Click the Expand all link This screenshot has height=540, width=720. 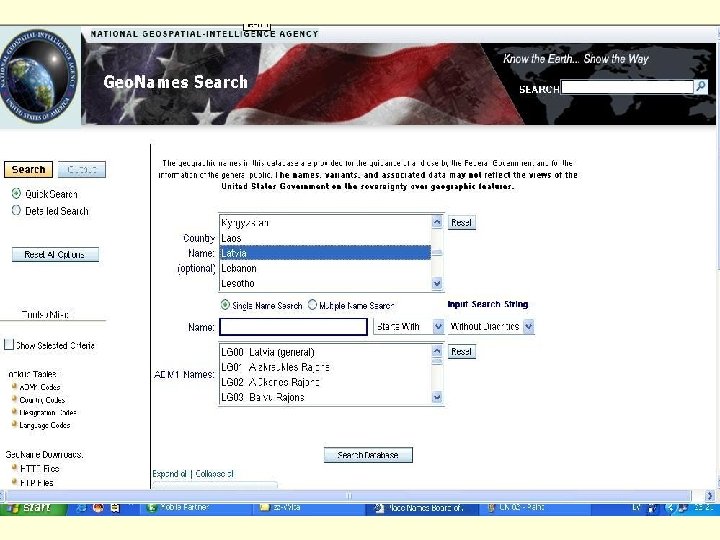[169, 473]
